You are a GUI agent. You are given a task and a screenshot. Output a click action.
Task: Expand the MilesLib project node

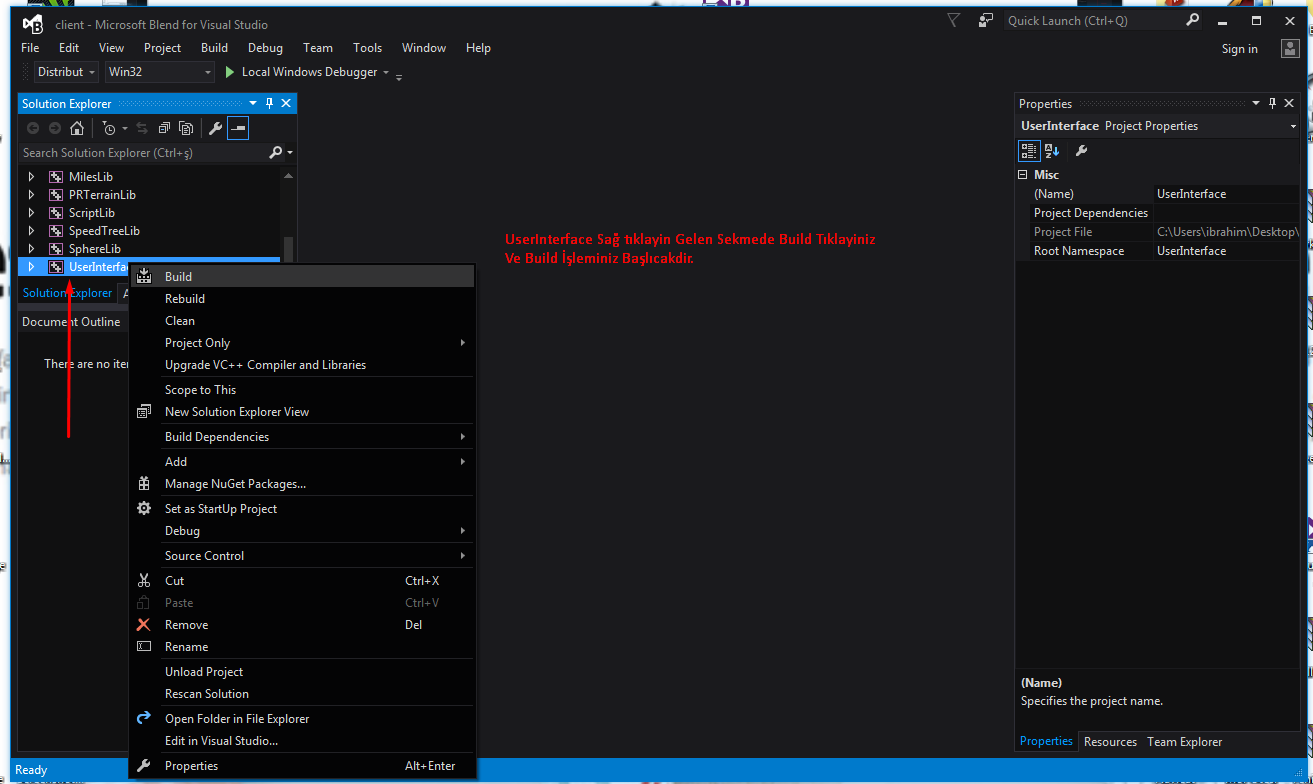pos(31,177)
